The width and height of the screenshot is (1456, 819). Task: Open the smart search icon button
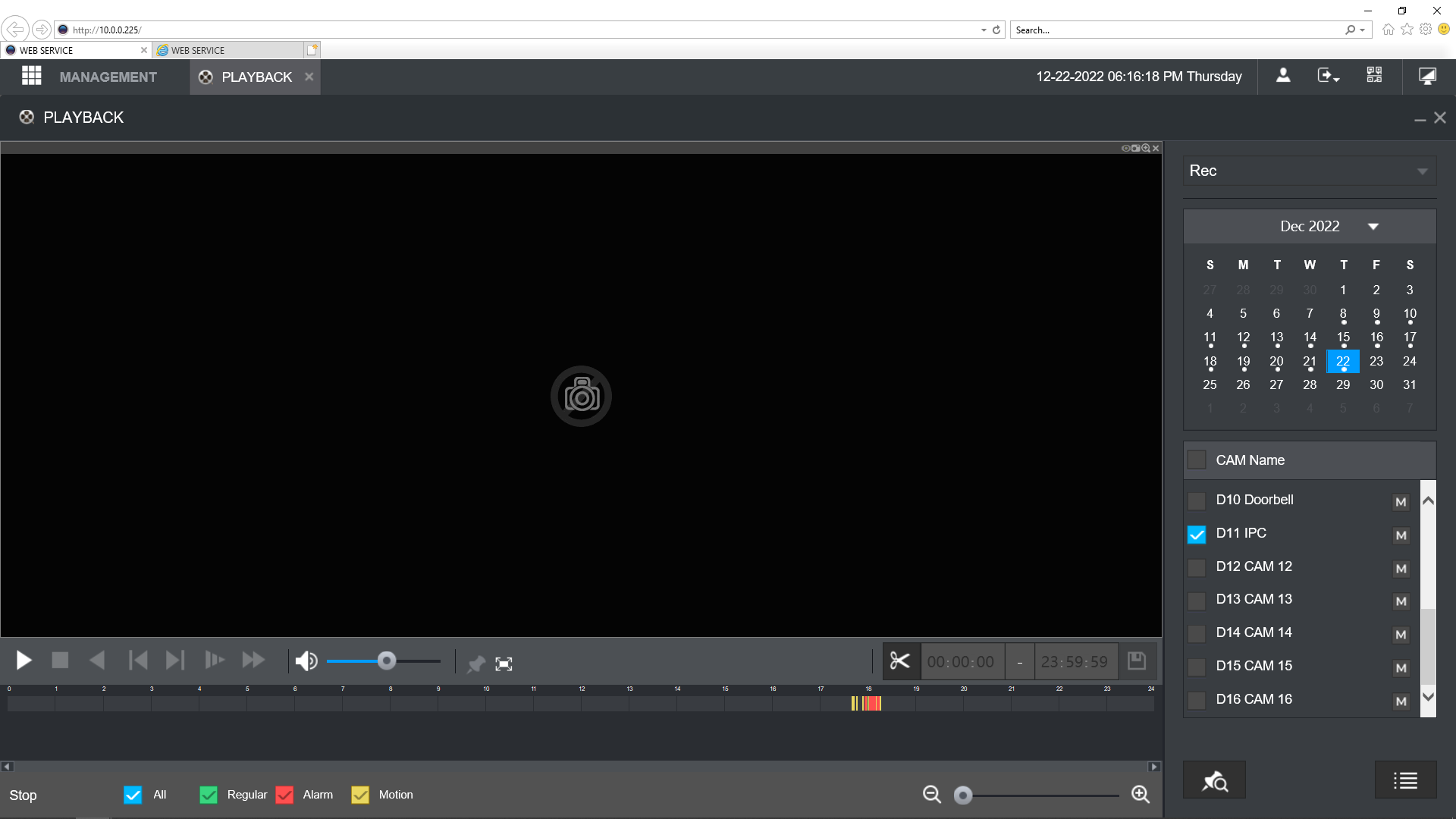pos(1214,780)
